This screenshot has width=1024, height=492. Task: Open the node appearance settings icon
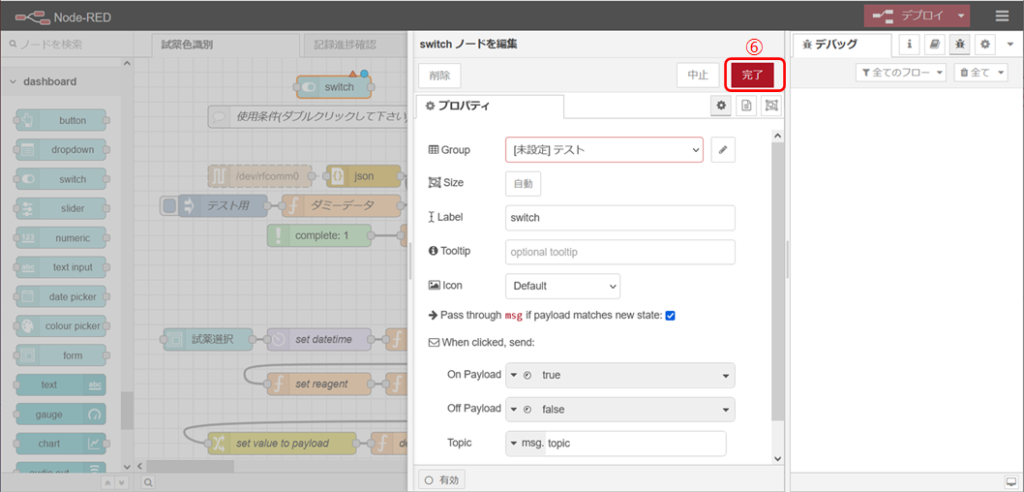(771, 106)
